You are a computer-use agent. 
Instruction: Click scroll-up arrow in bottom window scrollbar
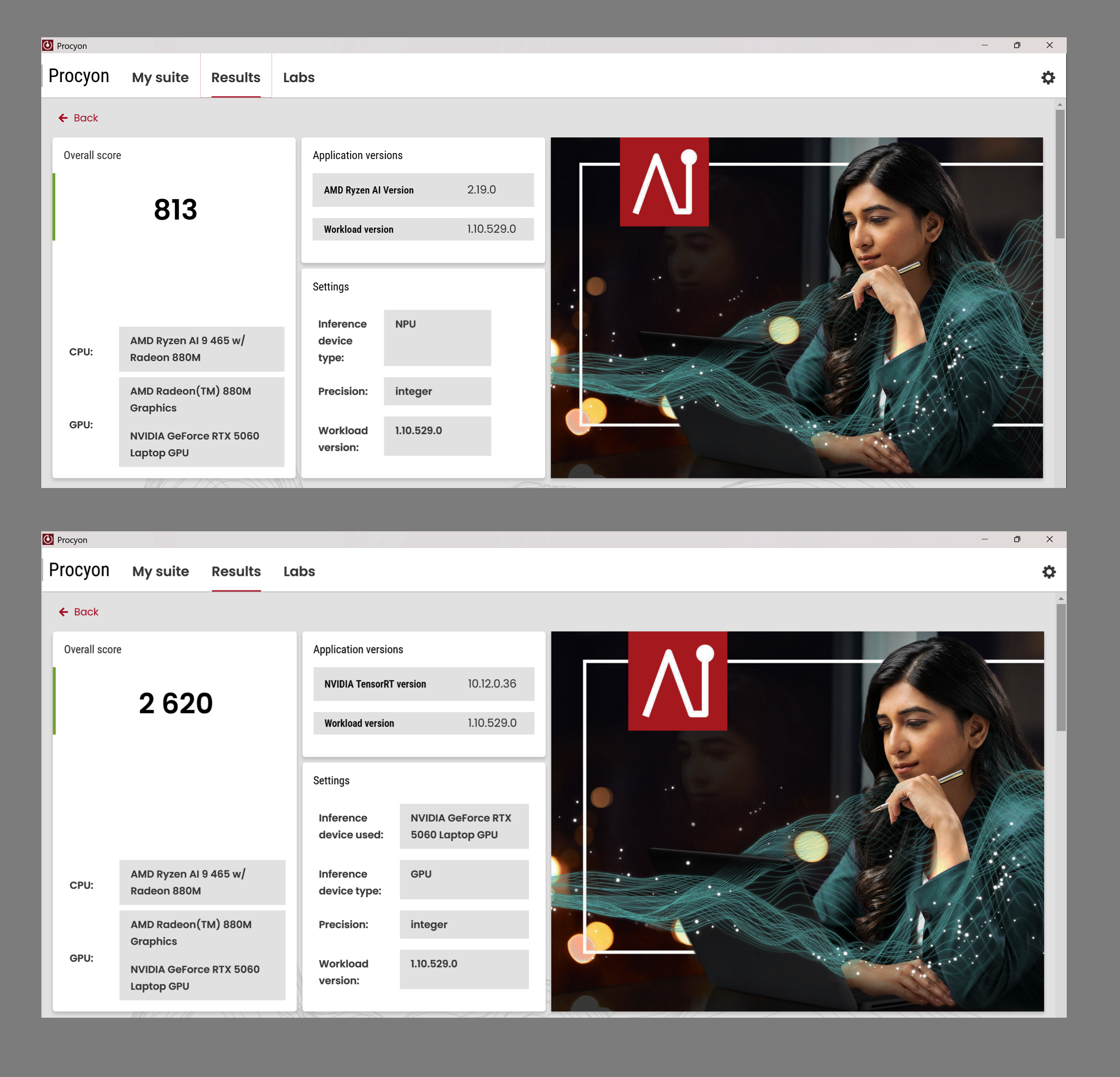(1061, 599)
